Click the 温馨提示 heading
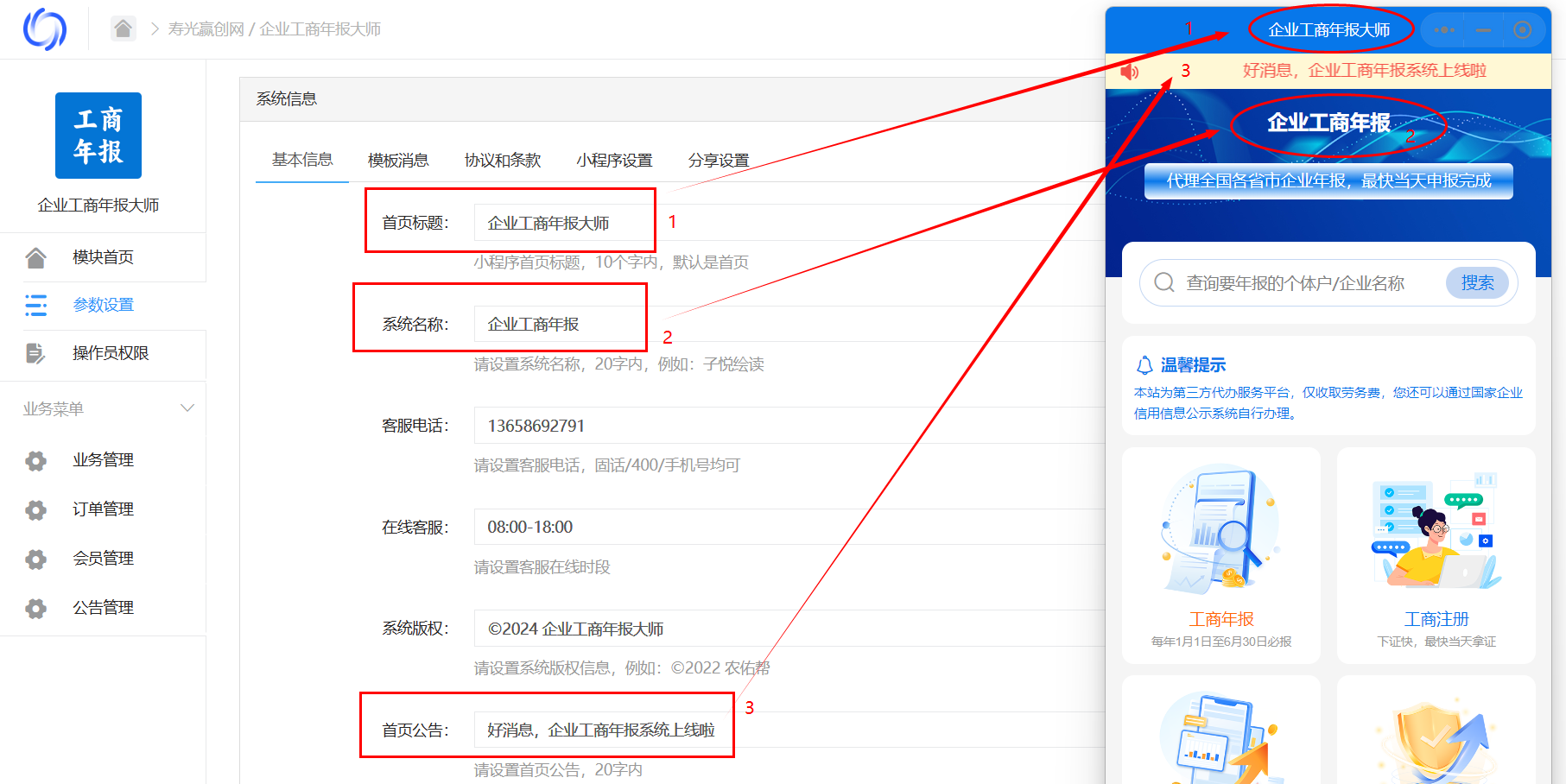The height and width of the screenshot is (784, 1566). [1193, 365]
